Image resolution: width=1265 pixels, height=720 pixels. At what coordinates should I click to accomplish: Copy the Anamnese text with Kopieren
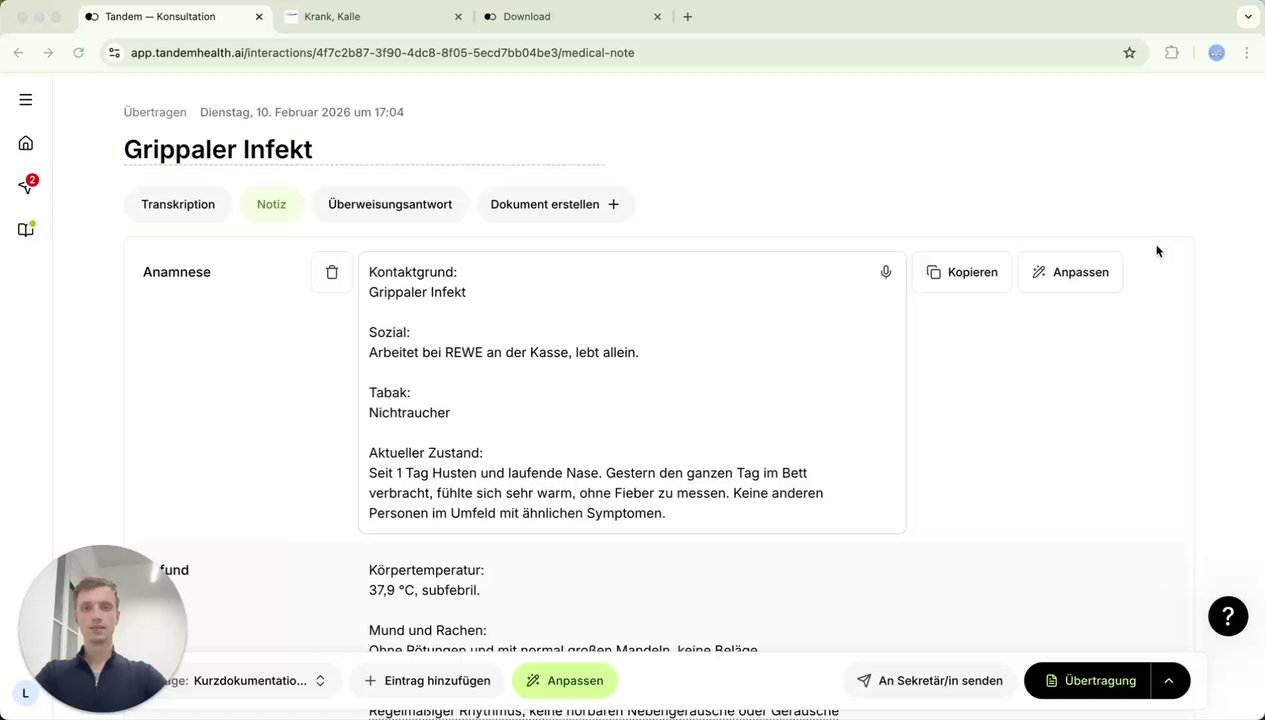[962, 272]
